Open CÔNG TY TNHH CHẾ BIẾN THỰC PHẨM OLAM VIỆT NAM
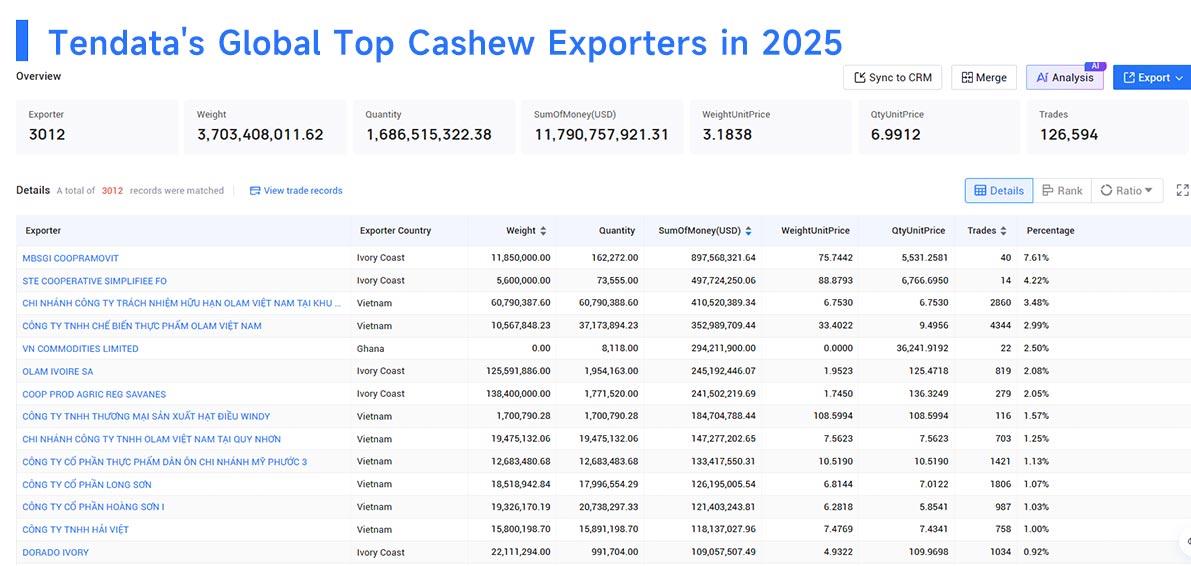 pos(142,326)
